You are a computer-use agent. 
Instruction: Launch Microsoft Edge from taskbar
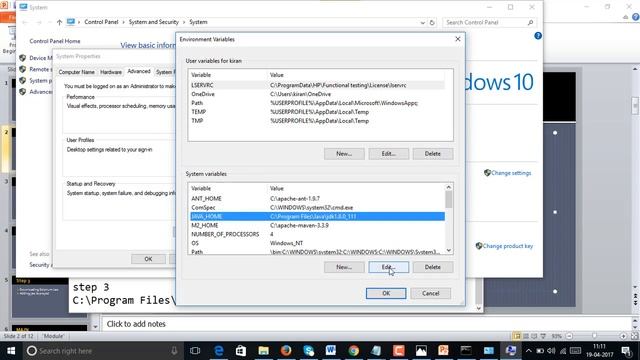click(219, 351)
